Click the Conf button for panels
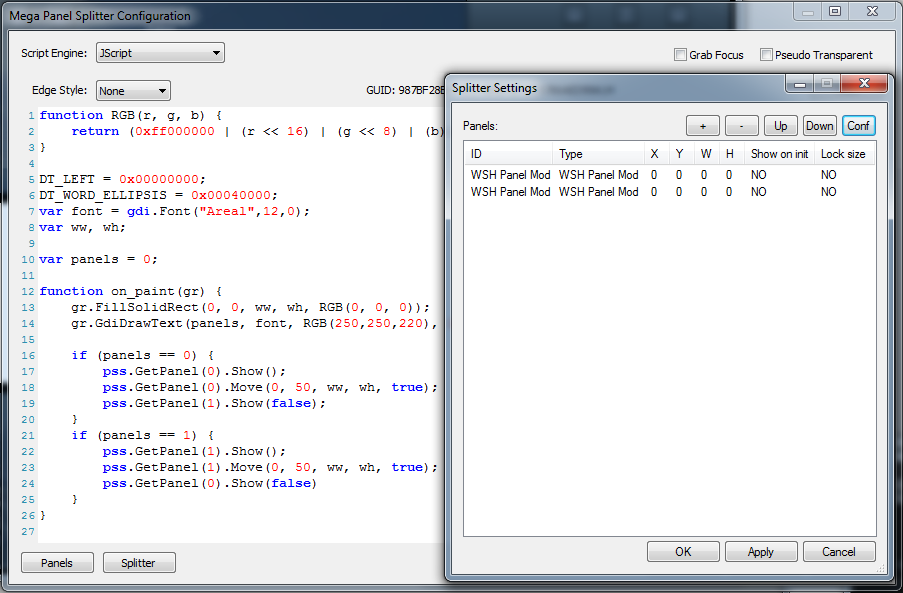The height and width of the screenshot is (593, 903). [858, 126]
